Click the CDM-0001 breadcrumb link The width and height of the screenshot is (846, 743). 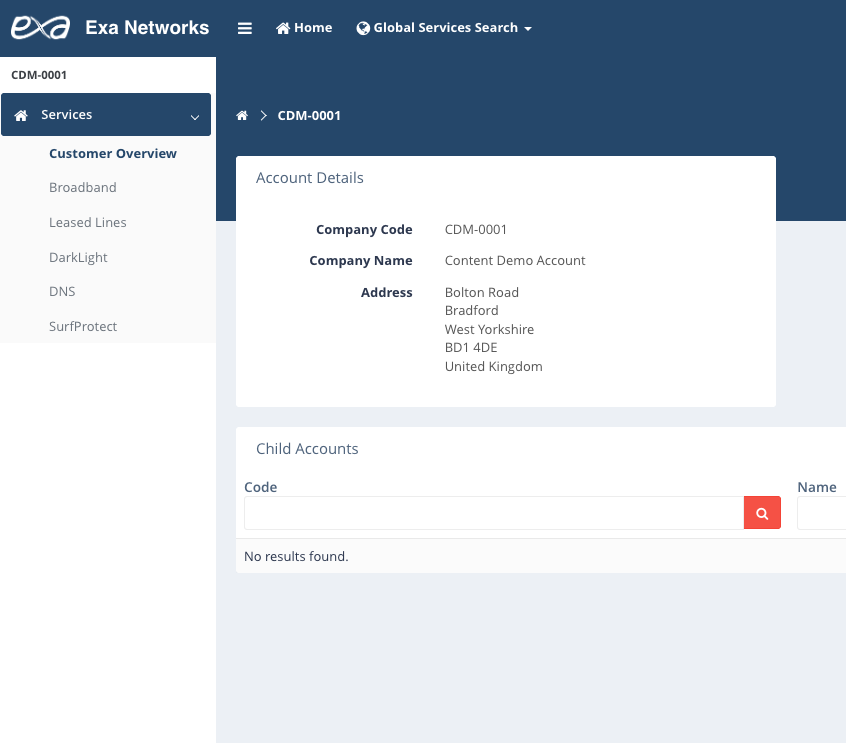coord(309,116)
